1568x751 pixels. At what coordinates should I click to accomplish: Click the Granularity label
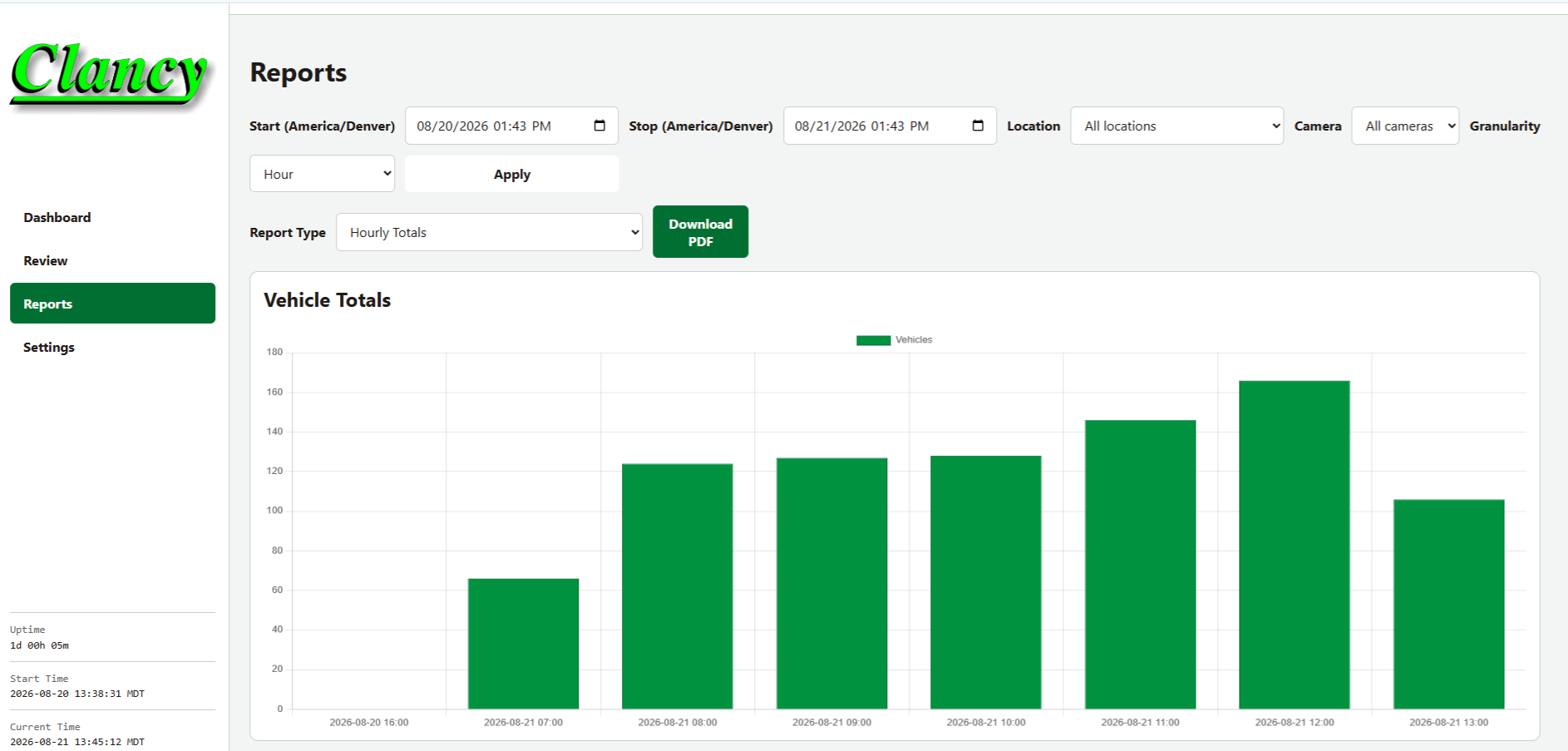point(1505,126)
